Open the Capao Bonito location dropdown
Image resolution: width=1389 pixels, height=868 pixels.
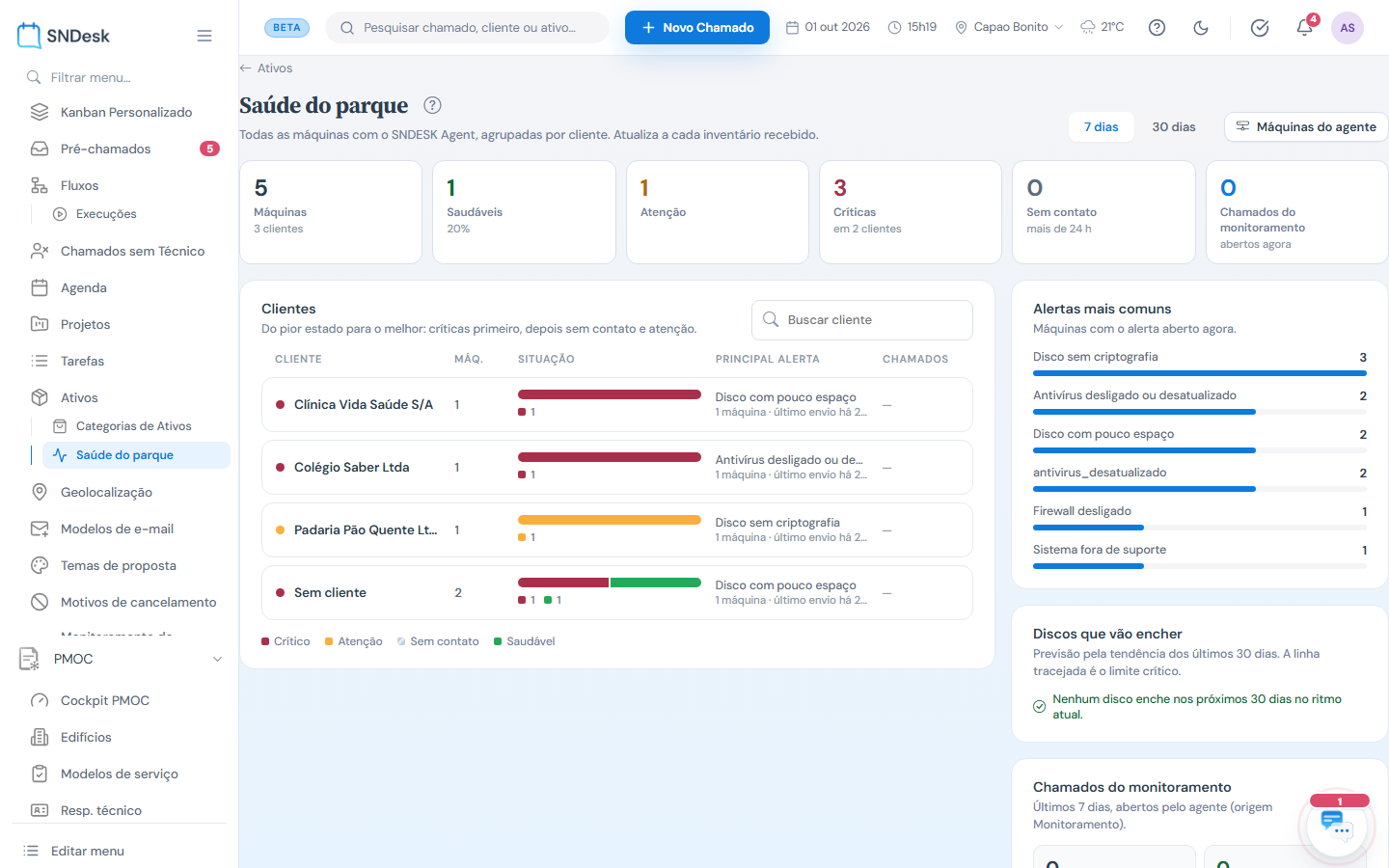coord(1009,27)
